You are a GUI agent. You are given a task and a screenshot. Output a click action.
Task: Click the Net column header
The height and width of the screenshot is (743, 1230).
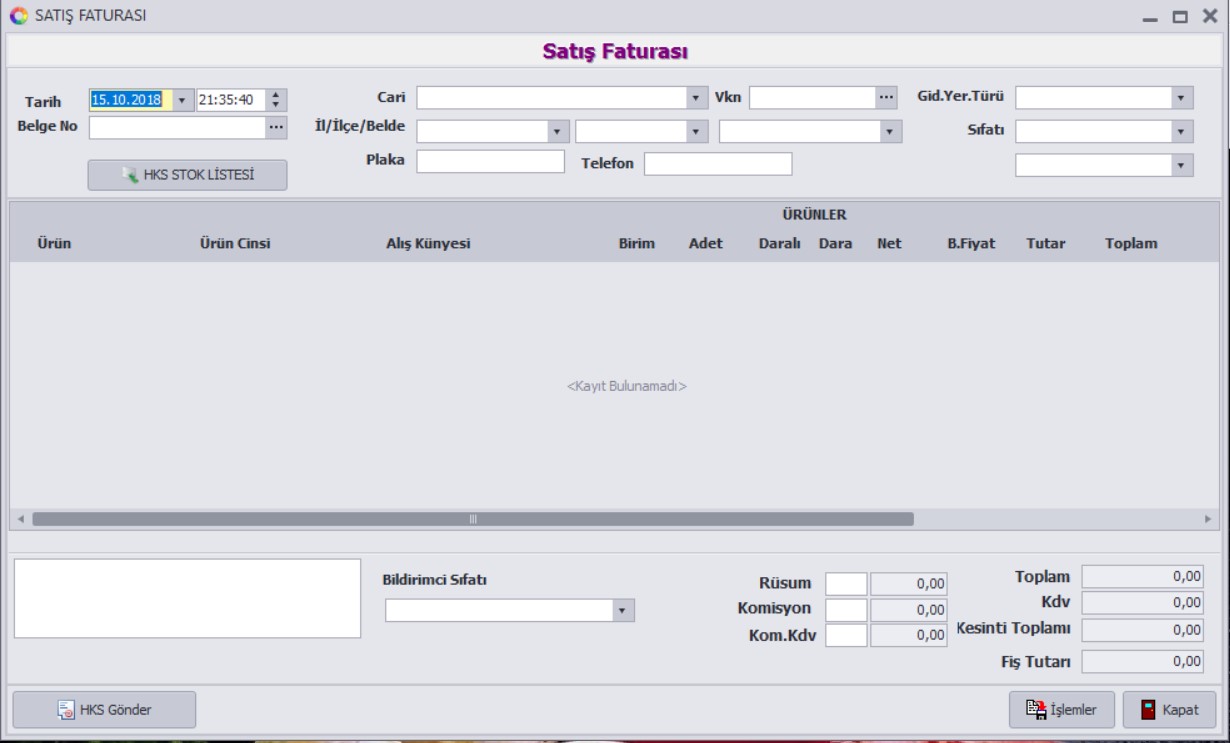(889, 243)
